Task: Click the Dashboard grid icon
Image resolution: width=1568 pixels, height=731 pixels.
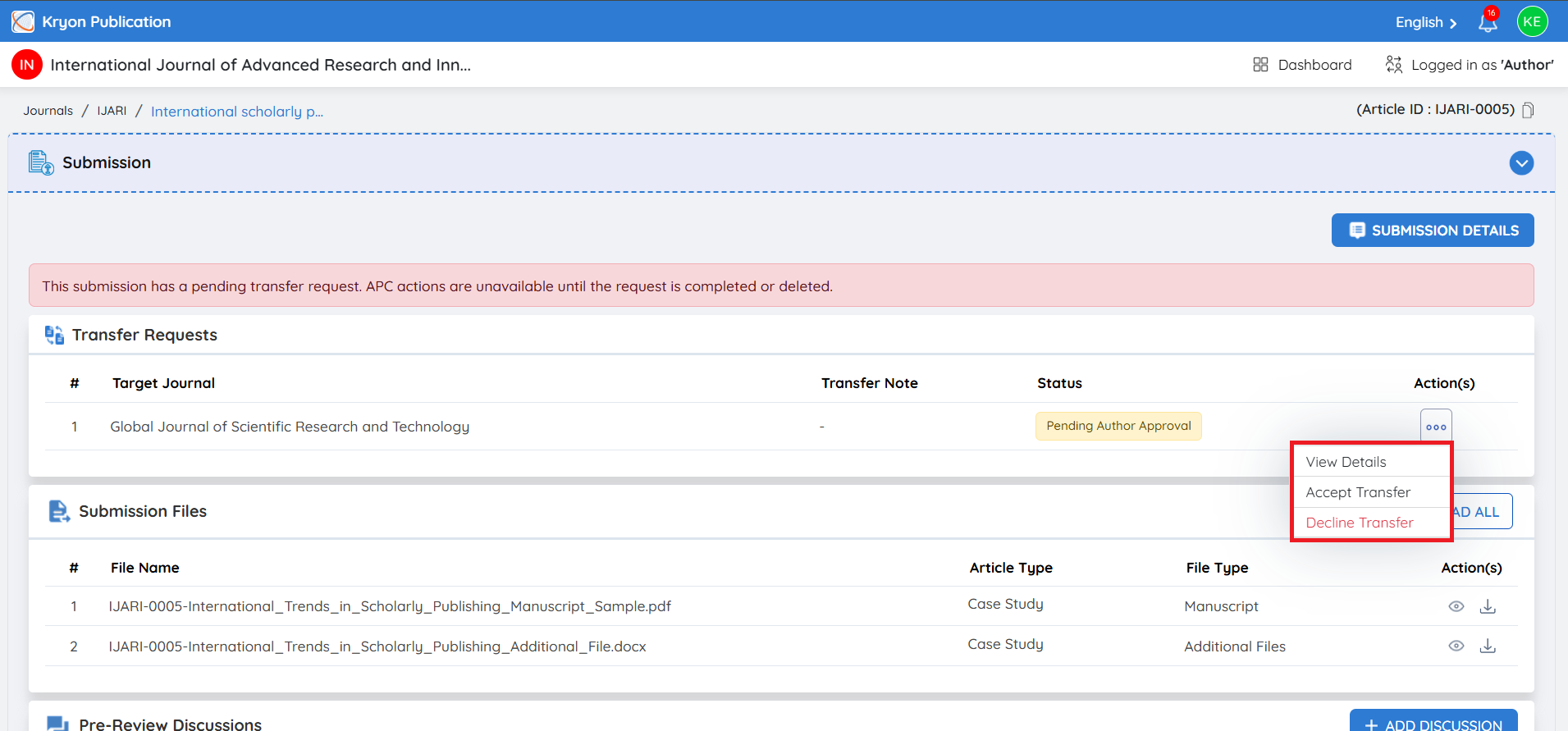Action: tap(1260, 65)
